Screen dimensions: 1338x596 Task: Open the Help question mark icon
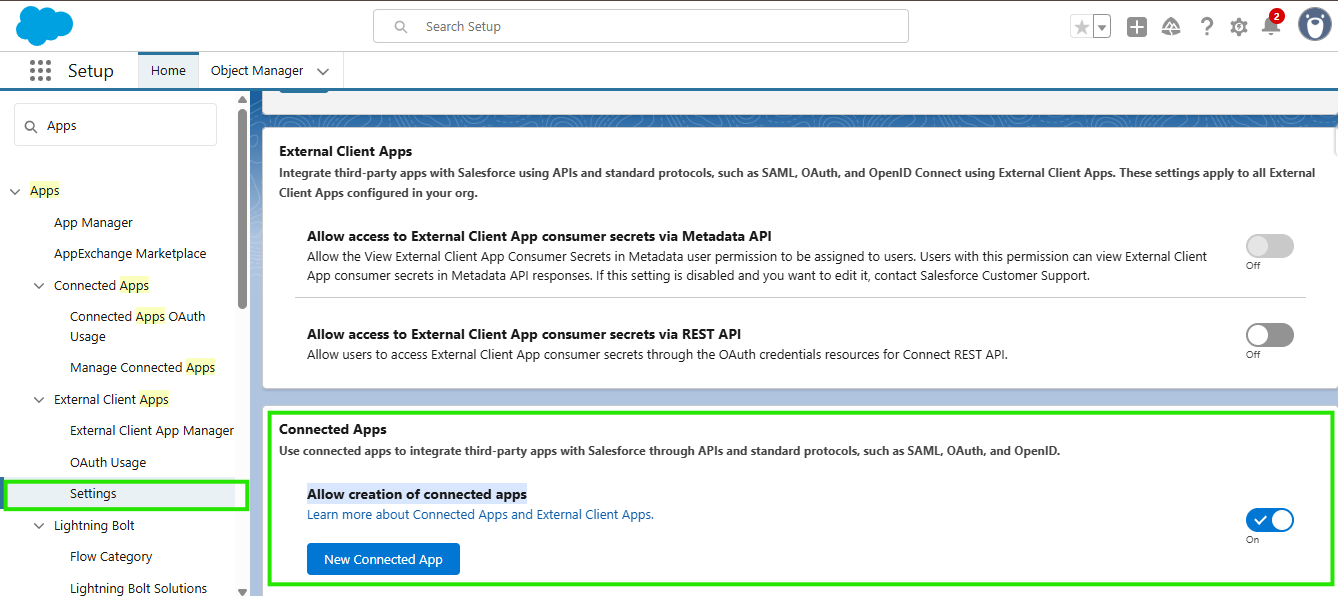1207,27
